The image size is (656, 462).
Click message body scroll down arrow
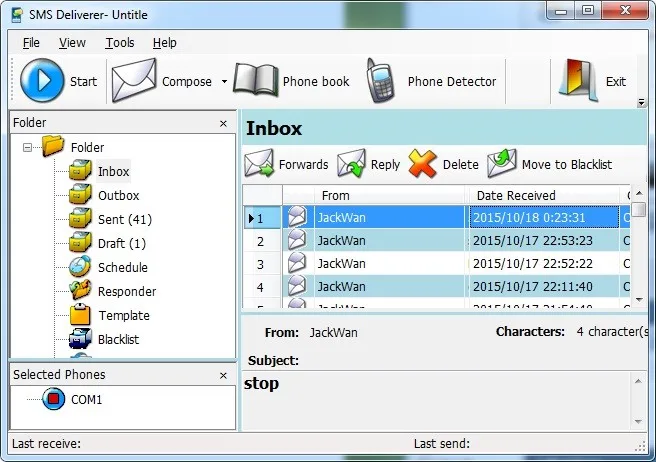coord(638,421)
